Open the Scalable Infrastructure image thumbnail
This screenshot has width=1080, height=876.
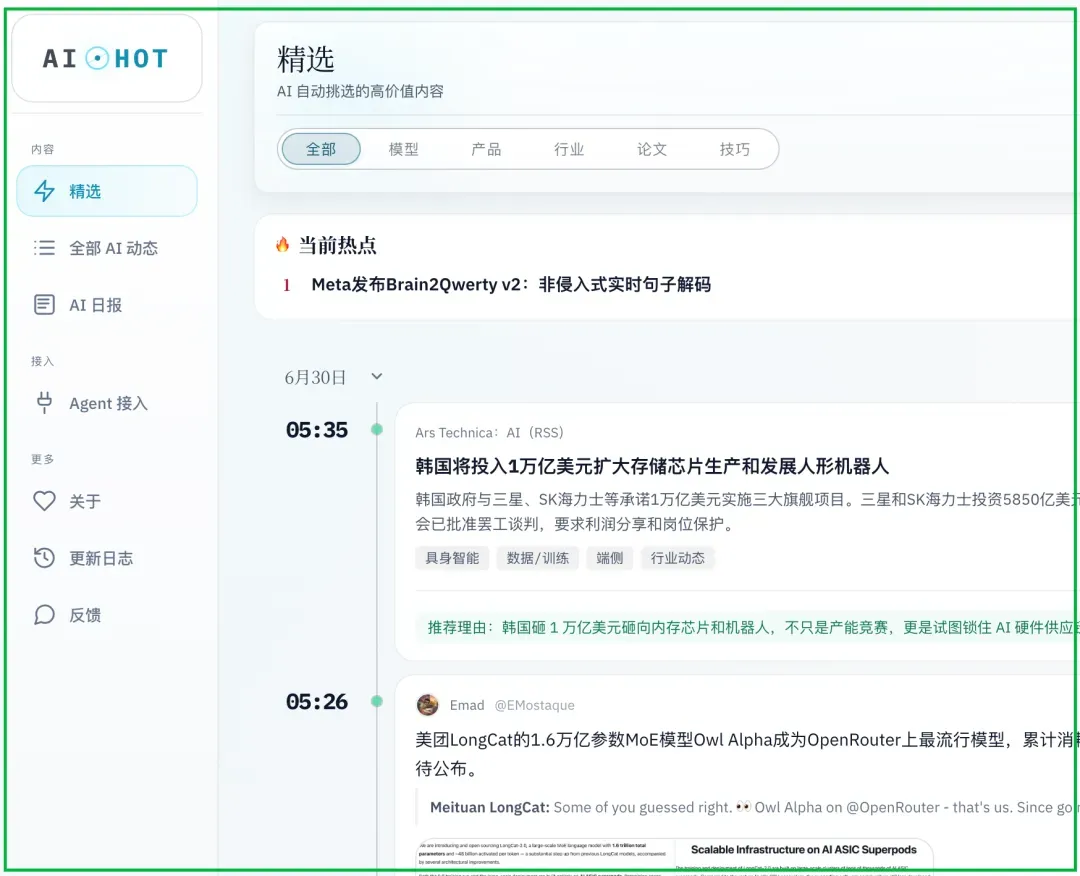(804, 856)
